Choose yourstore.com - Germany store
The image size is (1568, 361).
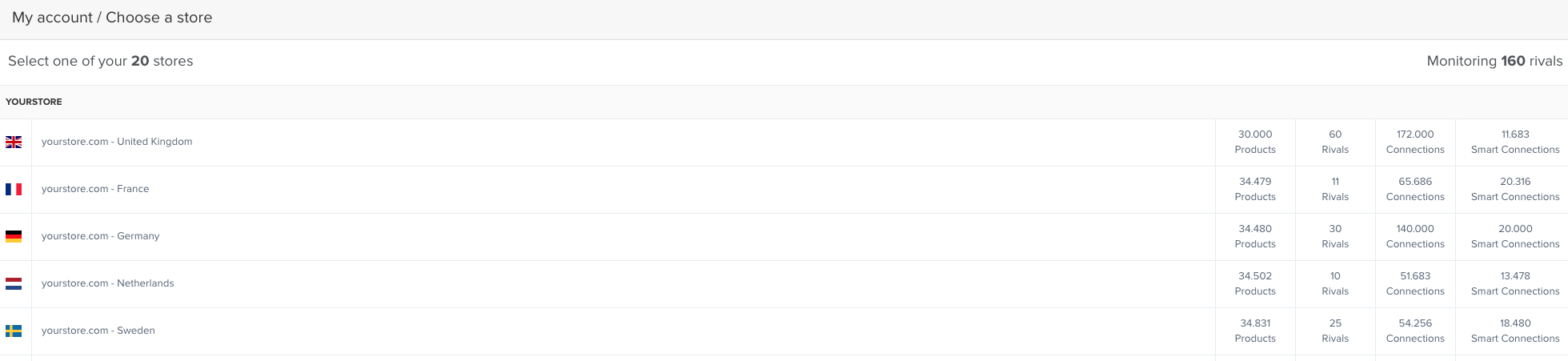(101, 236)
